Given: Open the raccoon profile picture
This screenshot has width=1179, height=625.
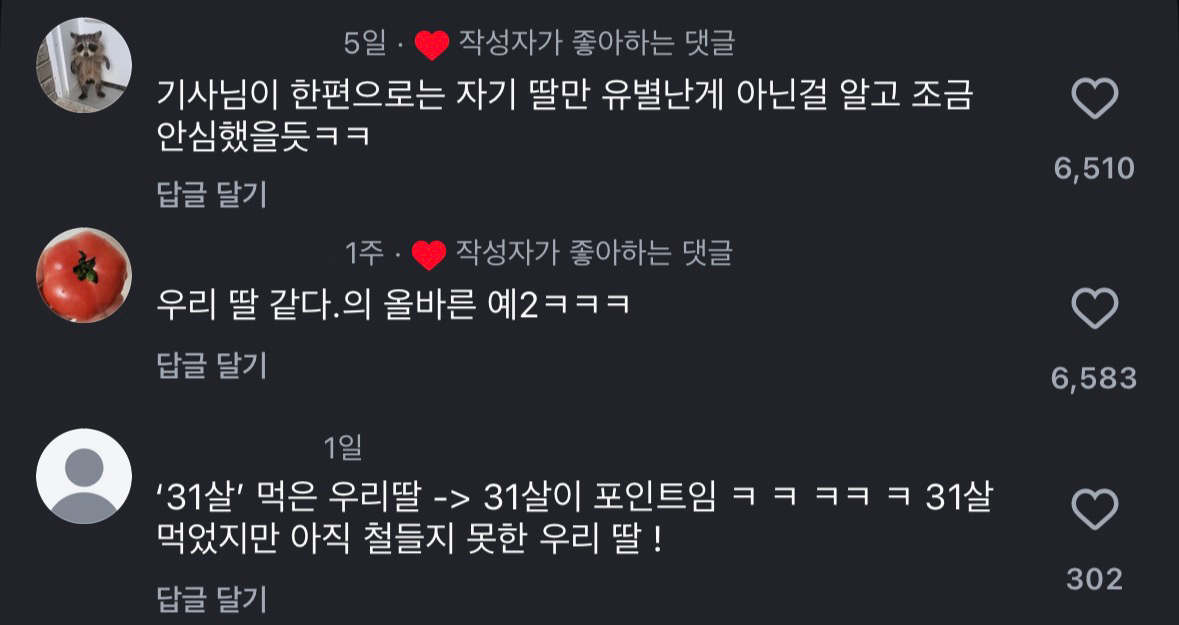Looking at the screenshot, I should click(x=84, y=65).
